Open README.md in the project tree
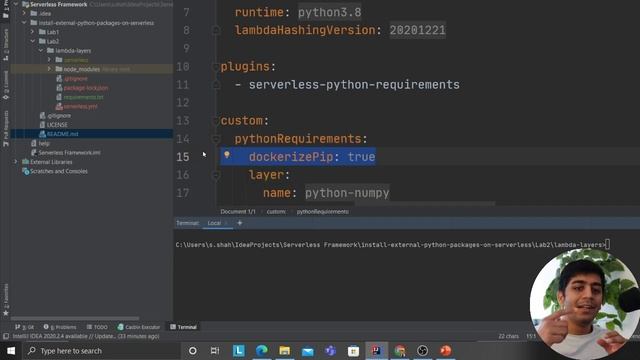This screenshot has width=640, height=360. click(62, 134)
